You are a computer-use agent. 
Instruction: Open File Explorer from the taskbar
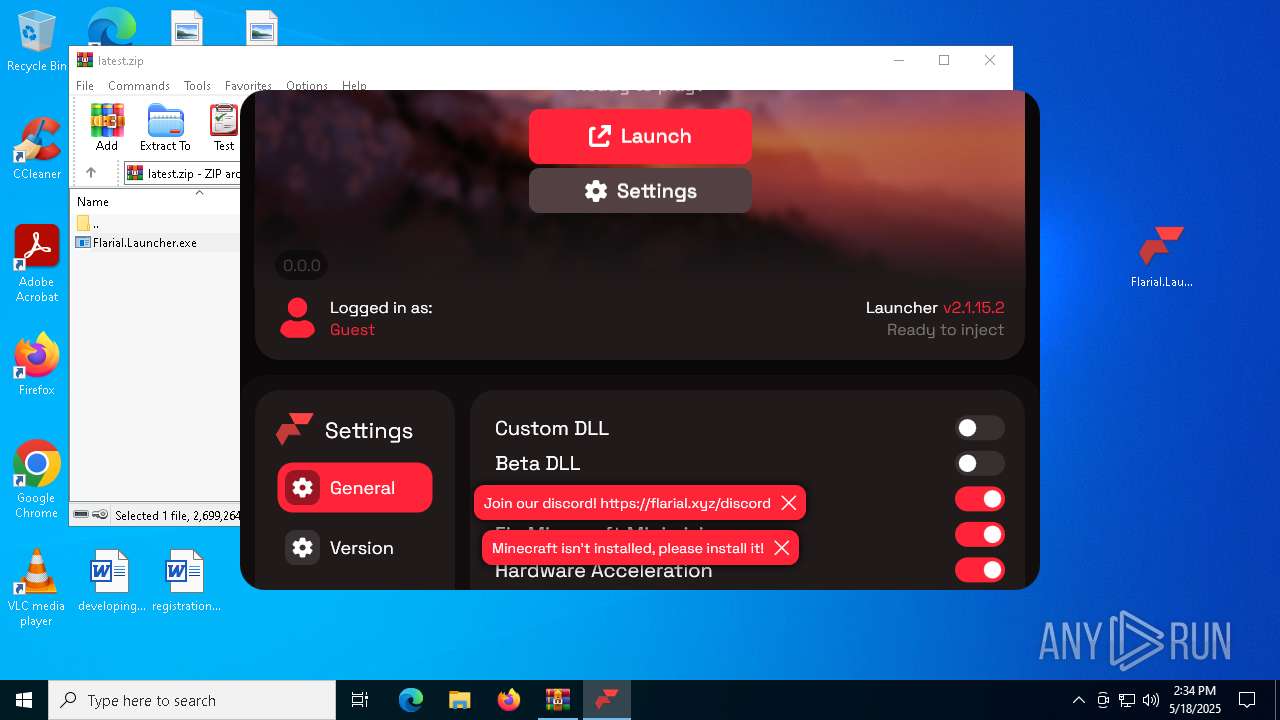click(x=460, y=700)
